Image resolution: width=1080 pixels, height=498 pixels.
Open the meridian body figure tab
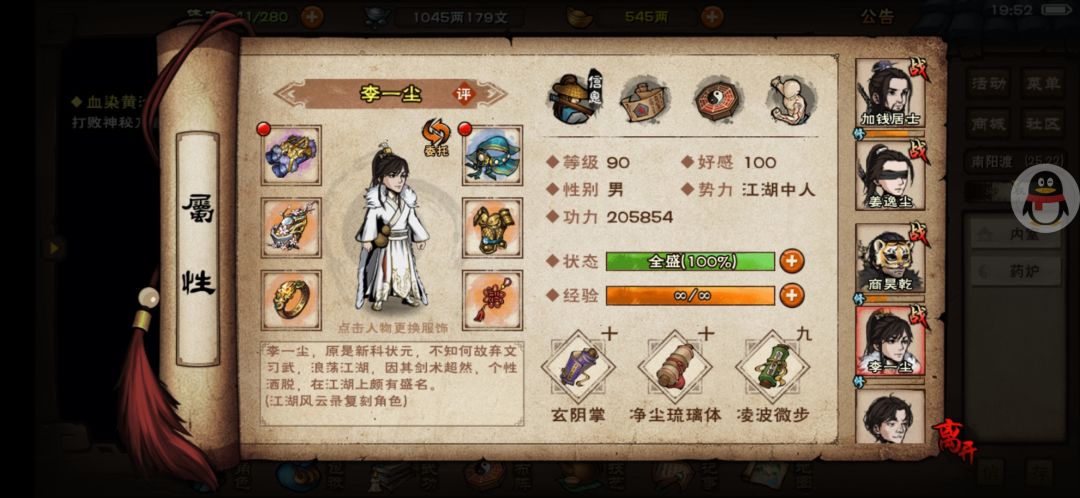point(792,99)
